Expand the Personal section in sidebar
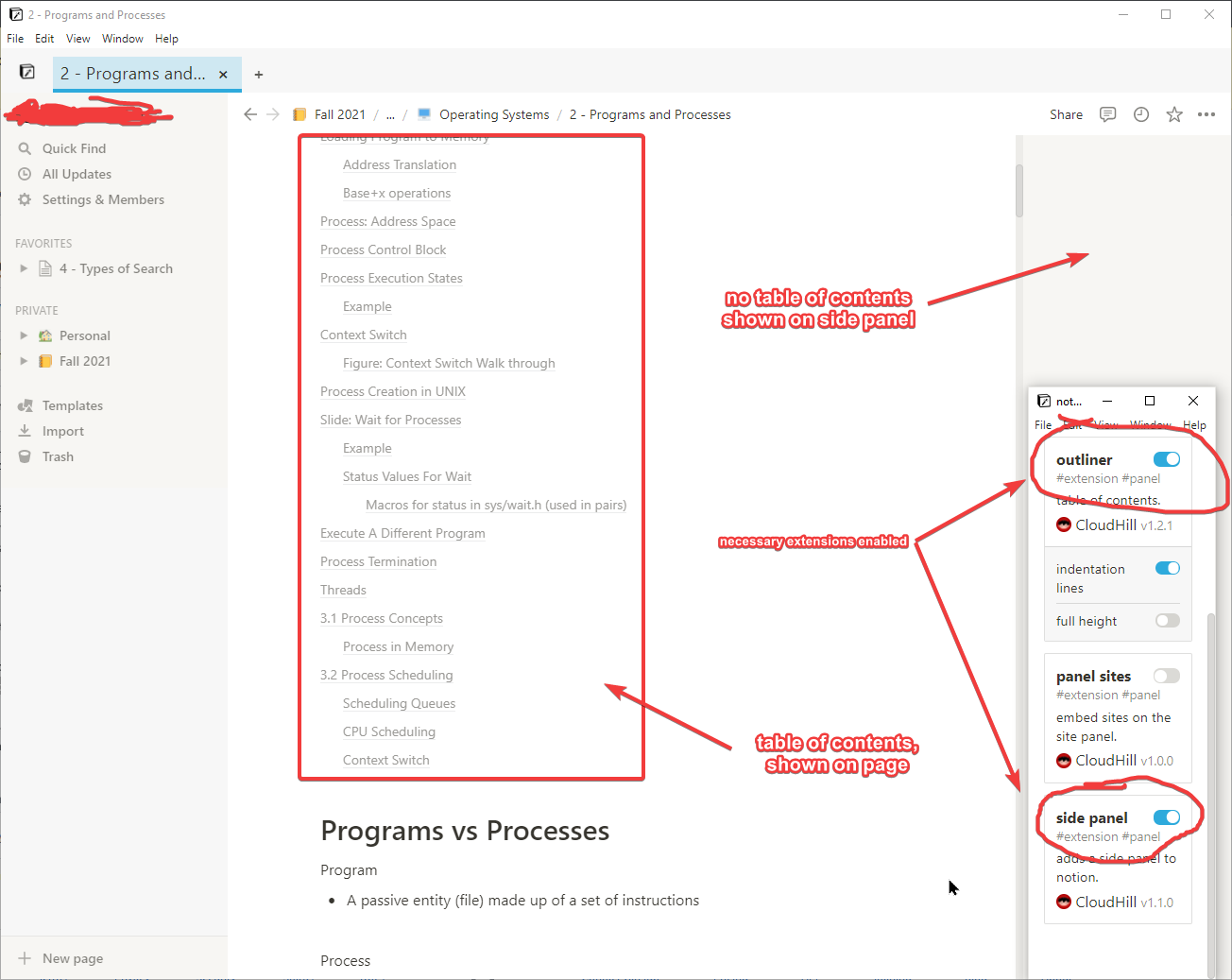This screenshot has height=980, width=1232. (23, 335)
